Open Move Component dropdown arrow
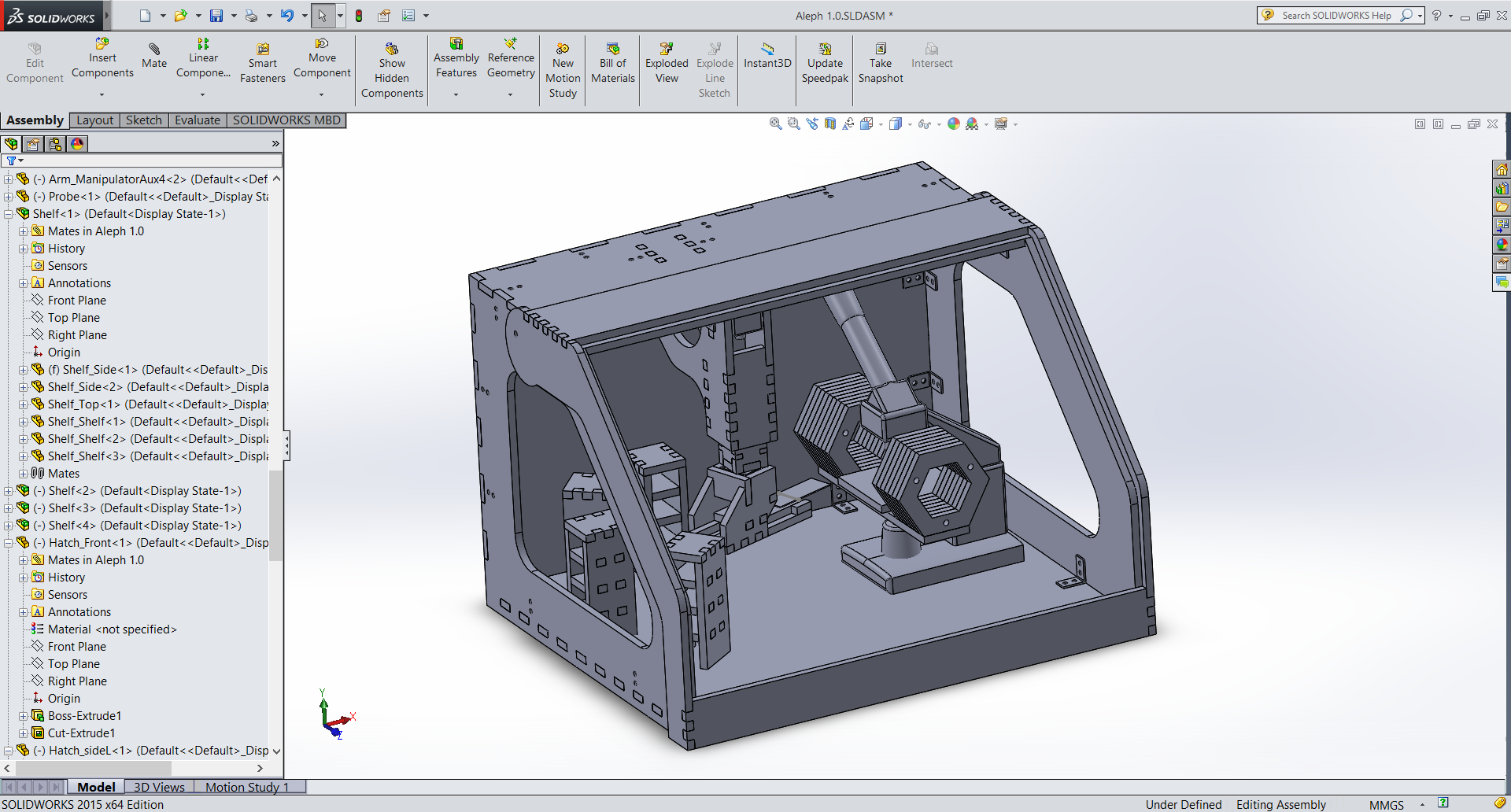This screenshot has height=812, width=1511. 321,94
